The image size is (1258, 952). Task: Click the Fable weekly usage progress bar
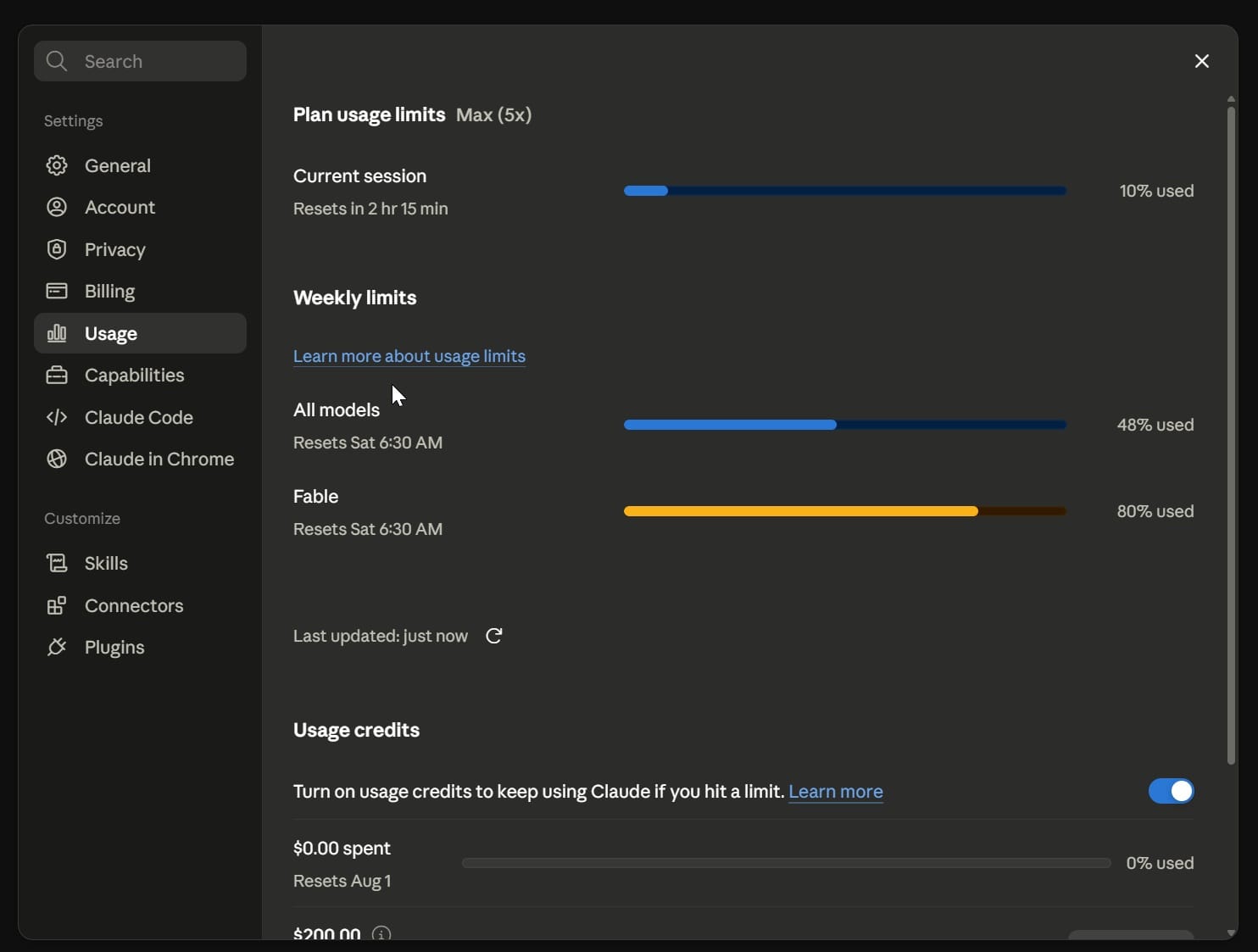click(x=845, y=511)
